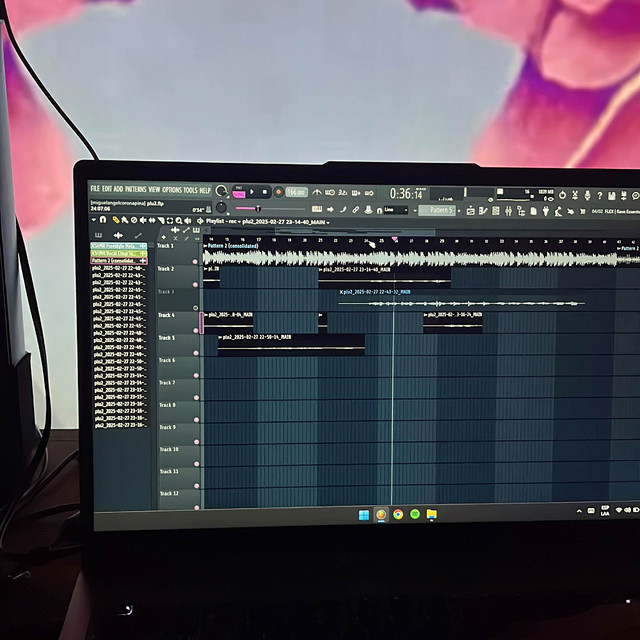Open the playlist options dropdown arrow

tap(94, 220)
